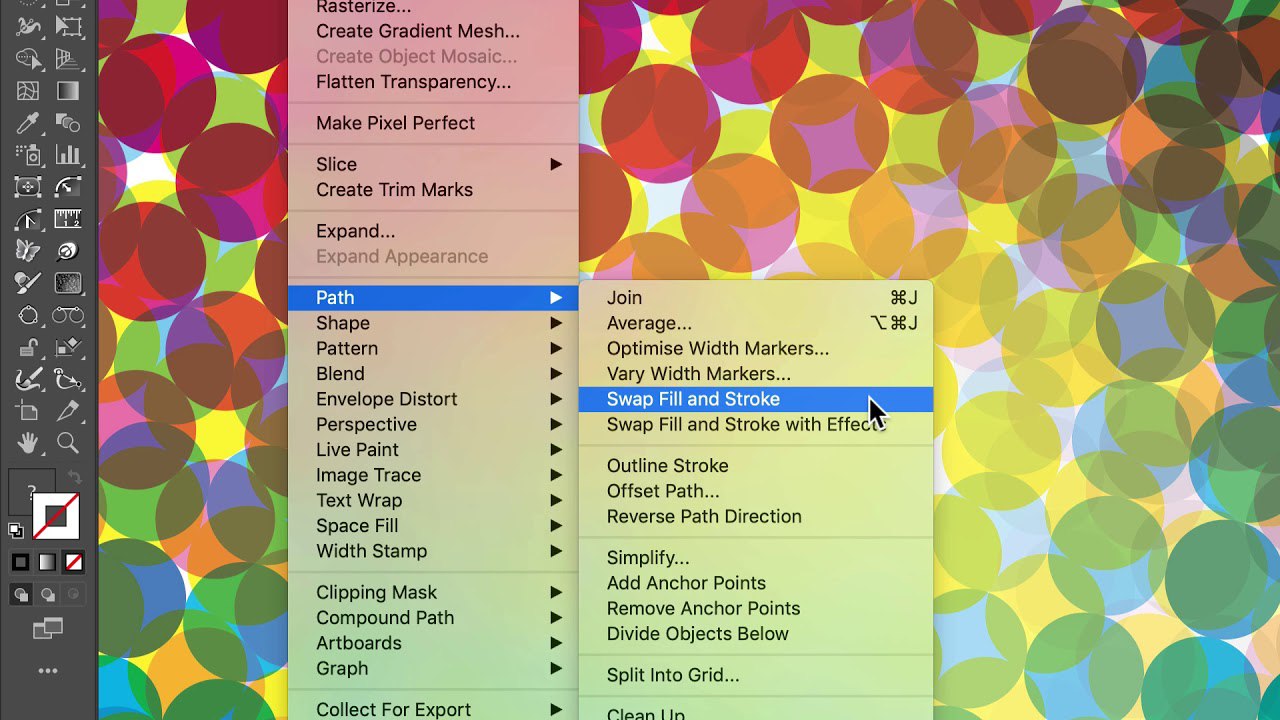Choose Flatten Transparency menu item
Image resolution: width=1280 pixels, height=720 pixels.
coord(433,82)
